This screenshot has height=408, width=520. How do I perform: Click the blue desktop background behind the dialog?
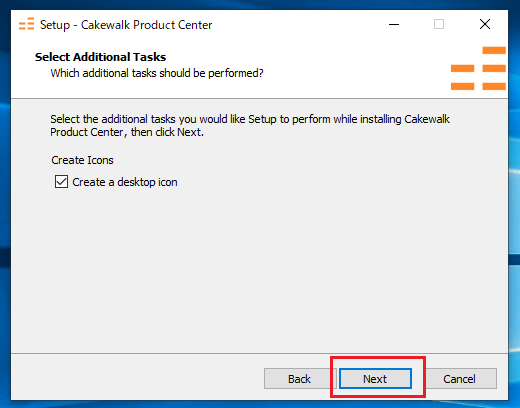click(x=514, y=133)
